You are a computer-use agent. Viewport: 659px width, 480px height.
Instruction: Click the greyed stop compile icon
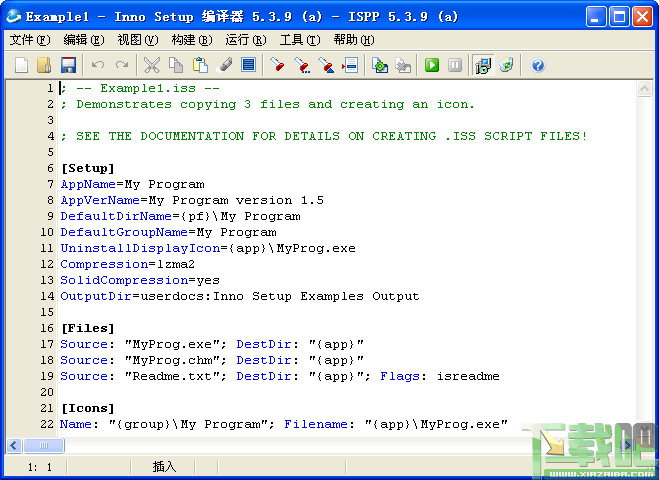(403, 65)
